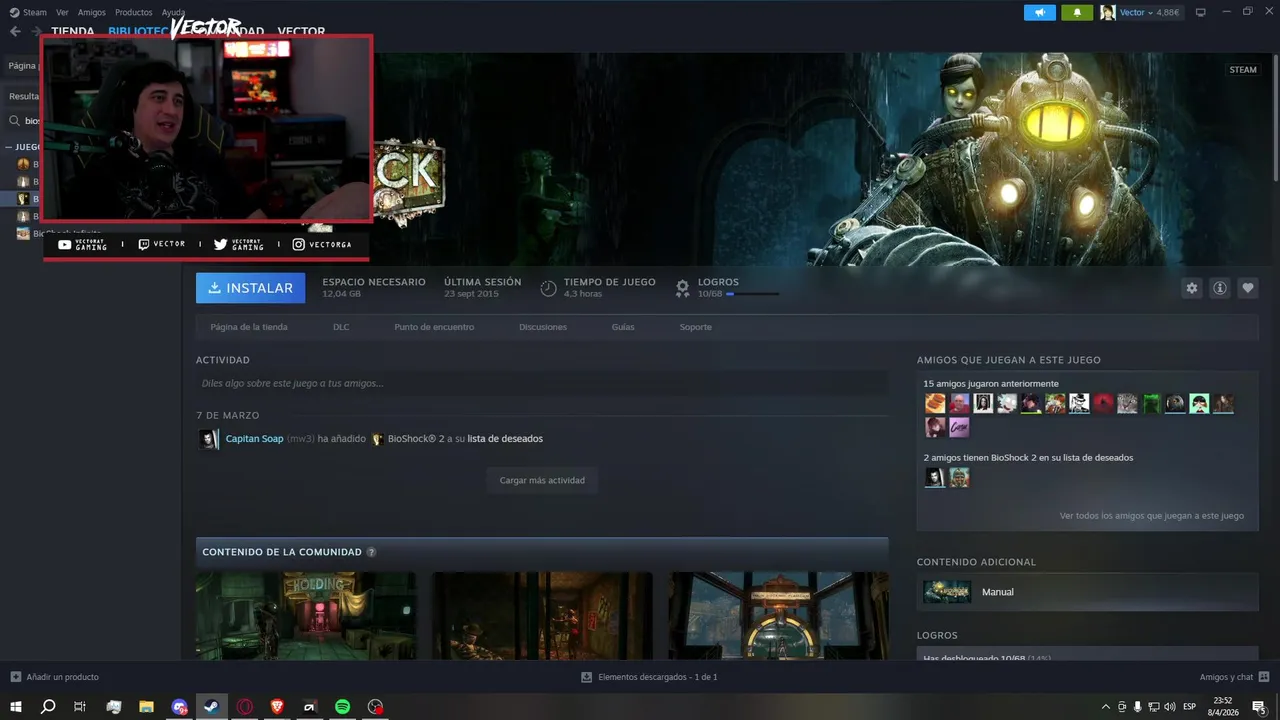Click first wishlist friend avatar

pyautogui.click(x=935, y=477)
